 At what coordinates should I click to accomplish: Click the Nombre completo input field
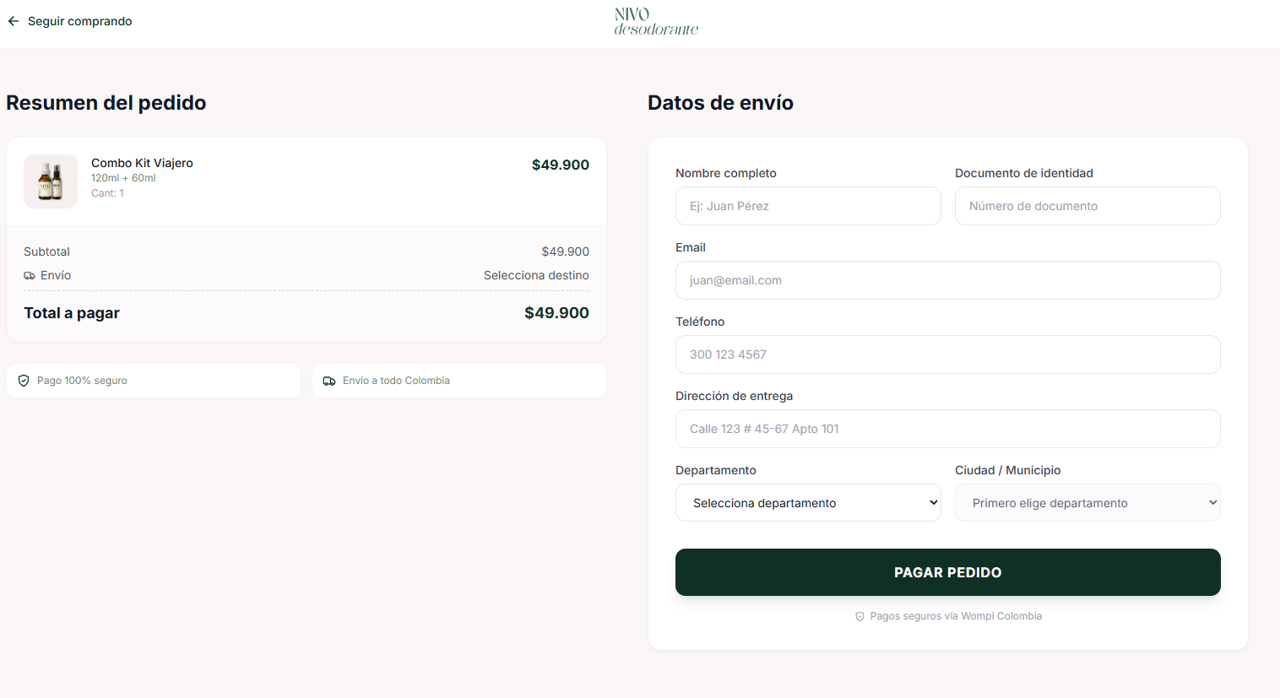808,206
